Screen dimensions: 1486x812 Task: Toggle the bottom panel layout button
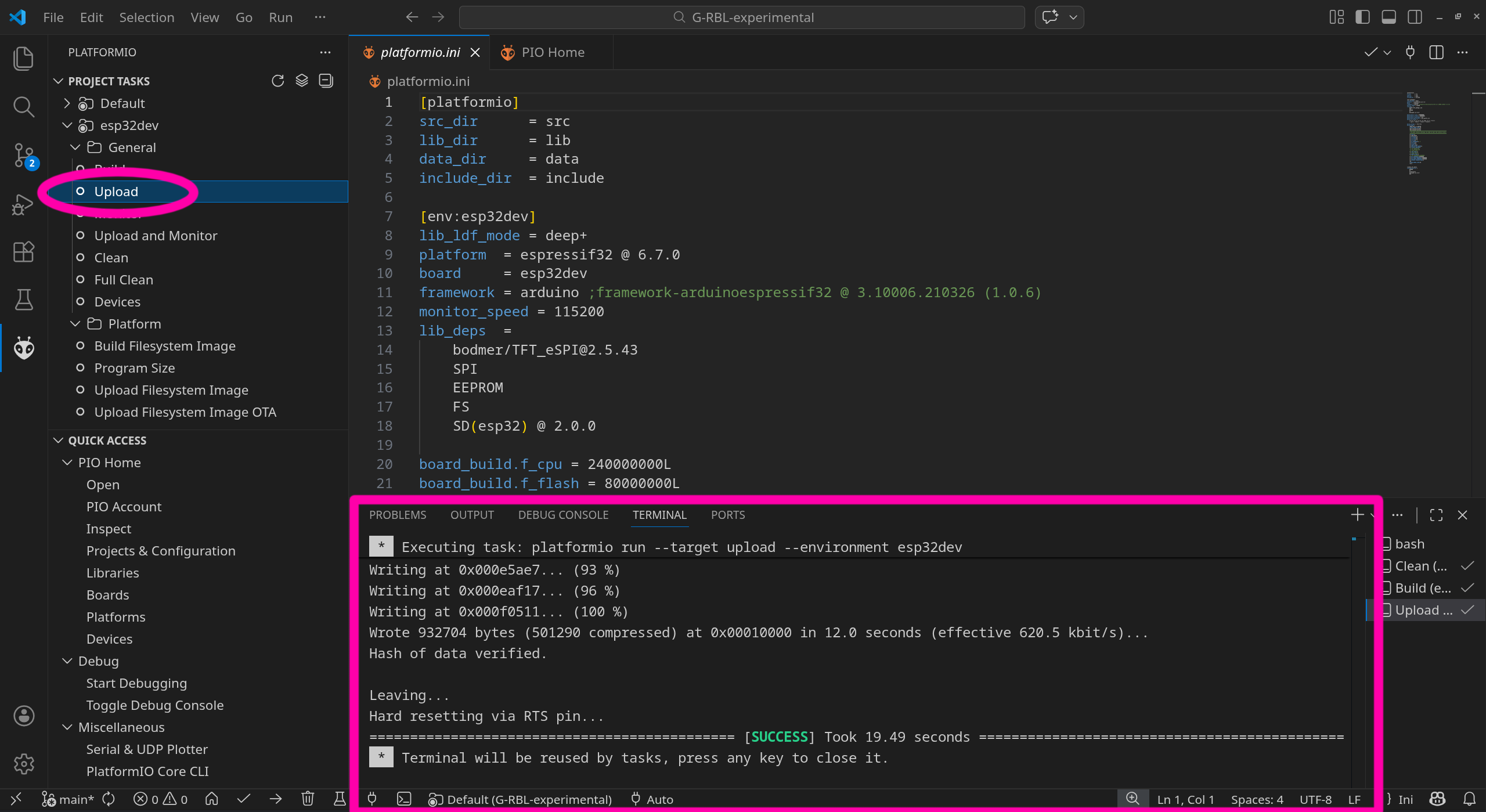(1388, 17)
